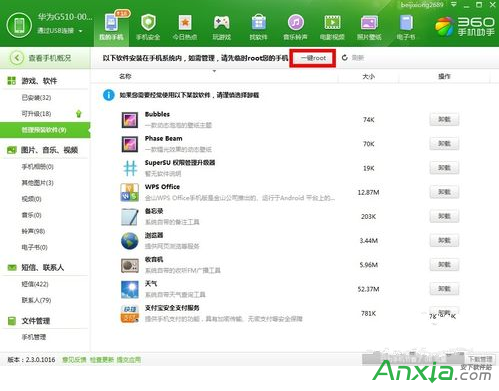Sort by the 大小 column header

point(368,76)
